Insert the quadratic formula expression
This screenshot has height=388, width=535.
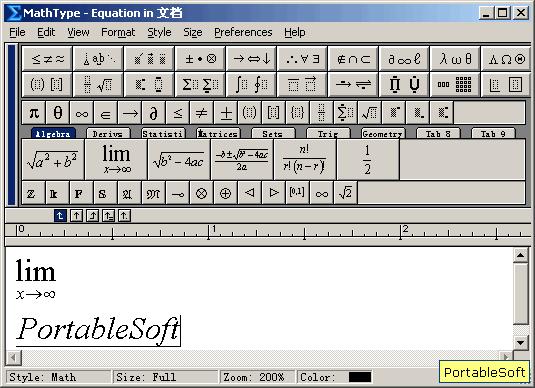point(242,160)
